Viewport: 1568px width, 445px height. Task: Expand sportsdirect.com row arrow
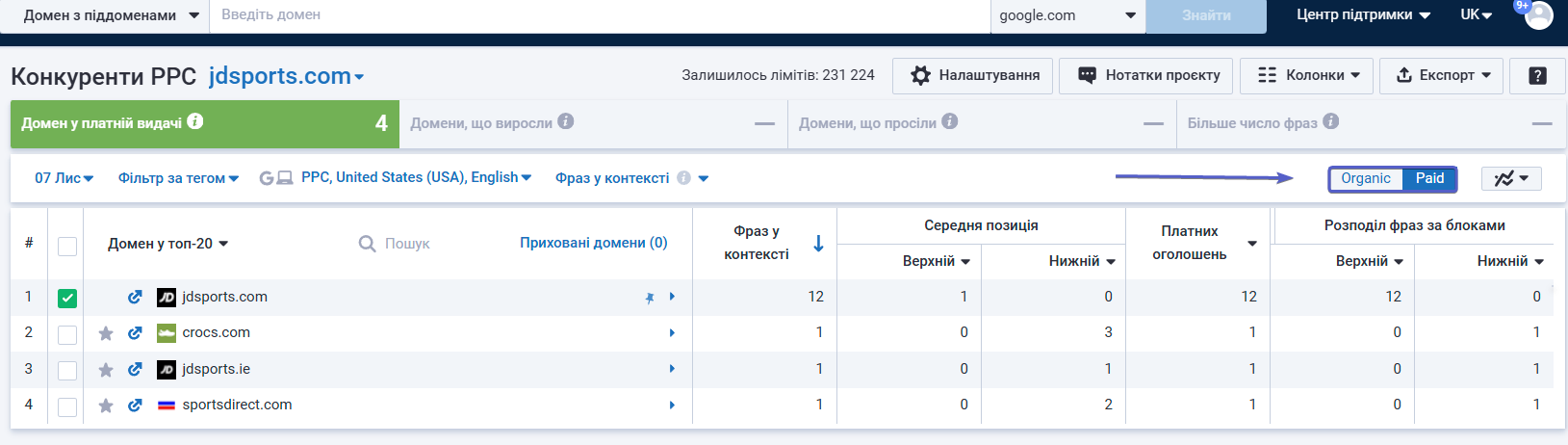(672, 406)
